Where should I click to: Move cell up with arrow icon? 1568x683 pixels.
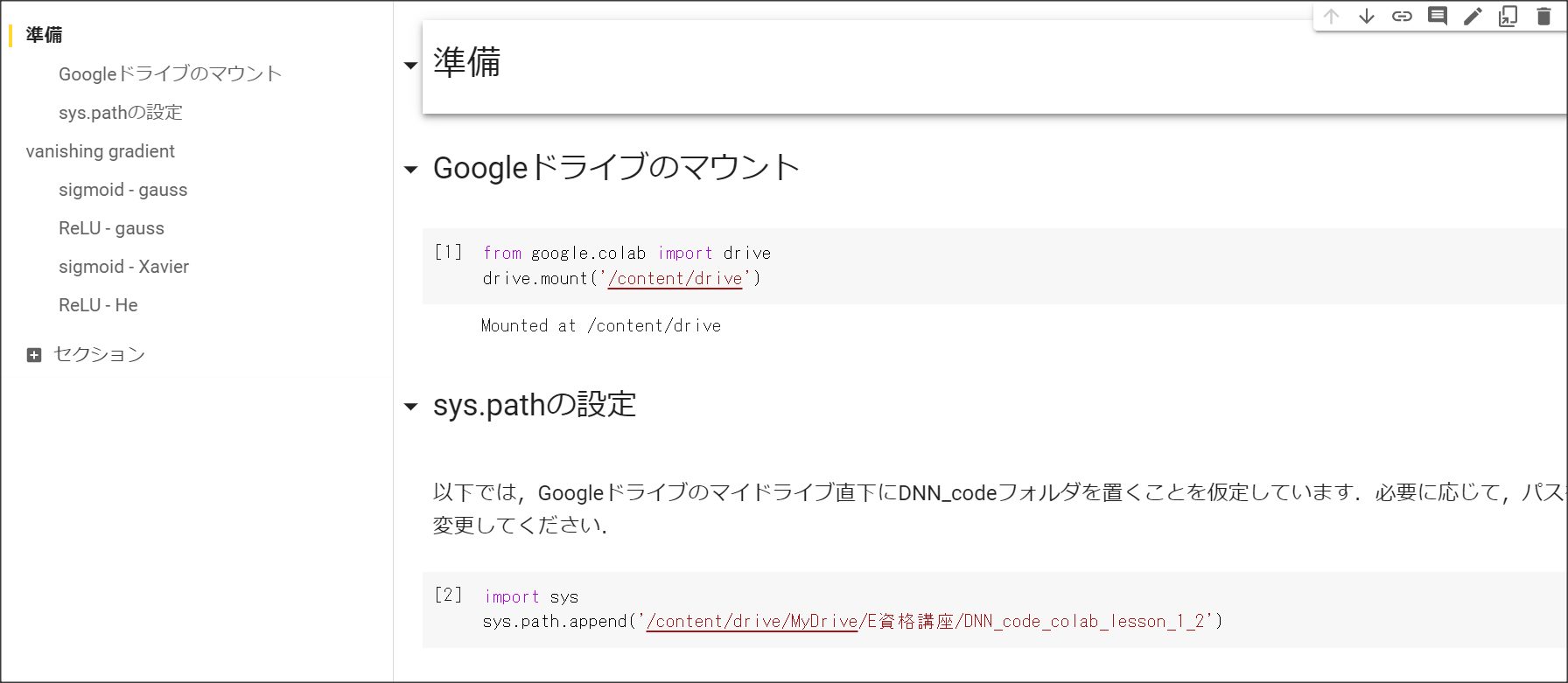[1331, 17]
